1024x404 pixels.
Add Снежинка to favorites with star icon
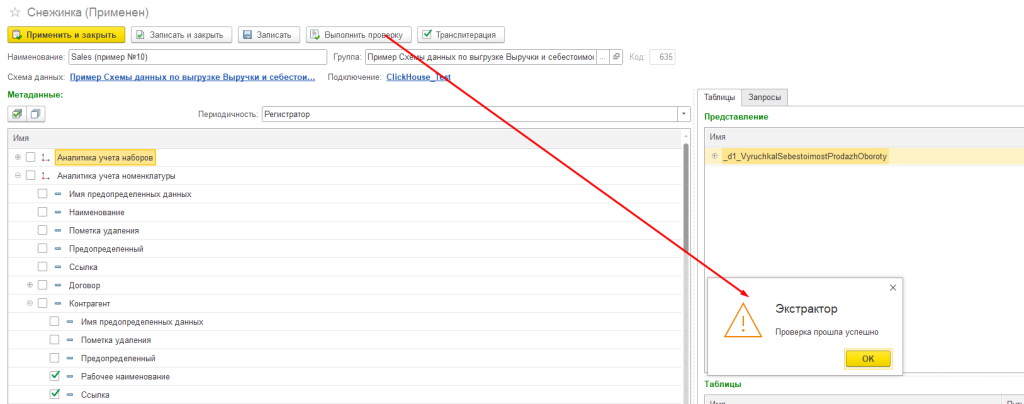(x=12, y=12)
